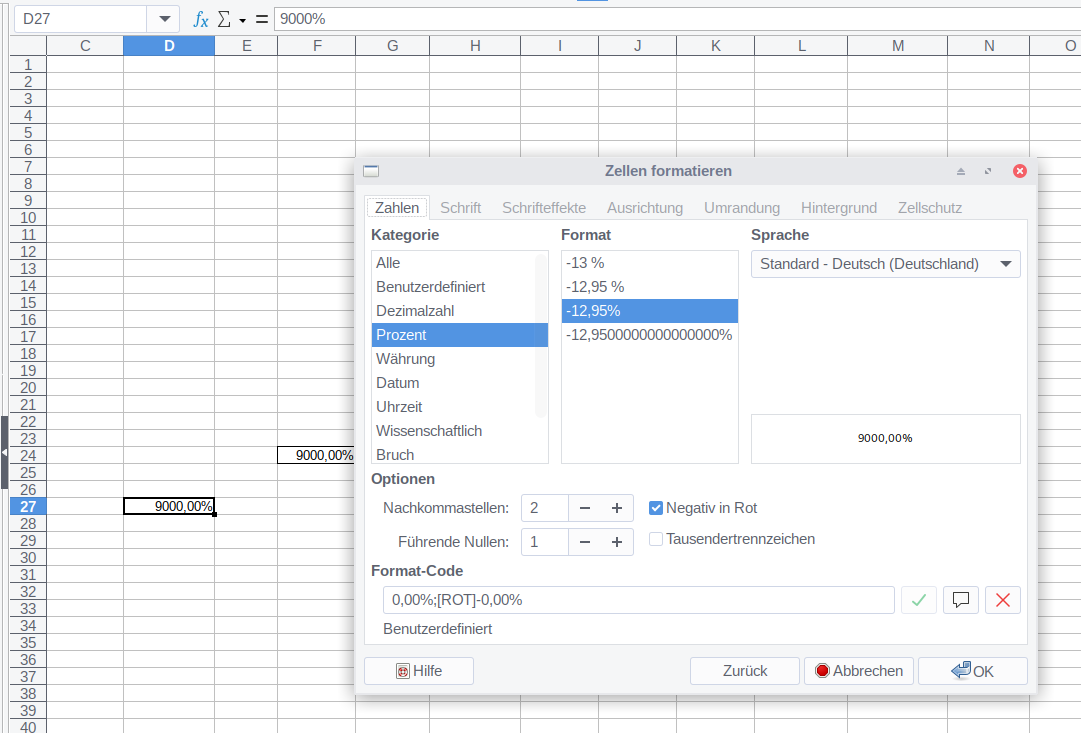Open the Sum function dropdown arrow
The image size is (1081, 733).
click(x=243, y=20)
